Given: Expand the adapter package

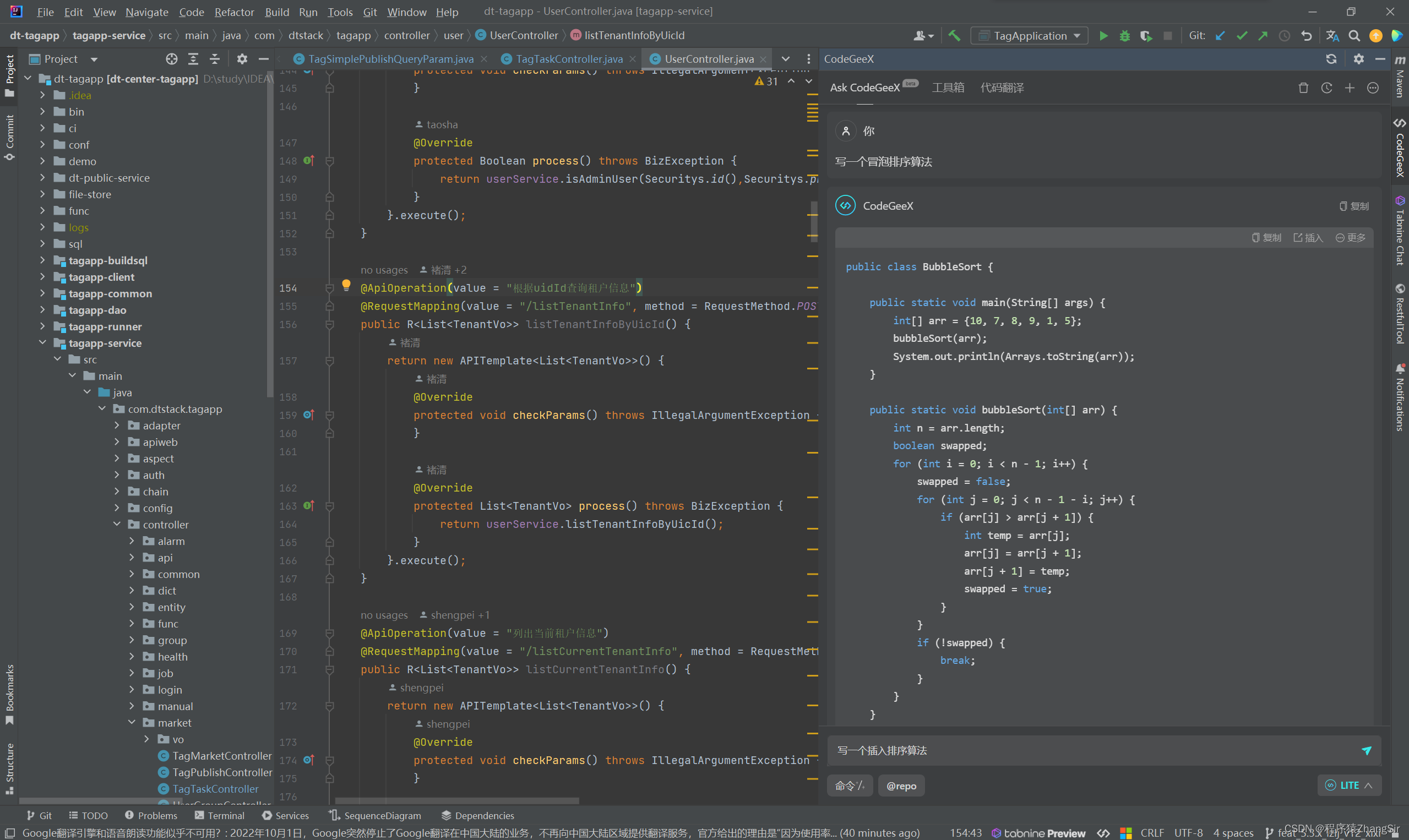Looking at the screenshot, I should (x=117, y=426).
